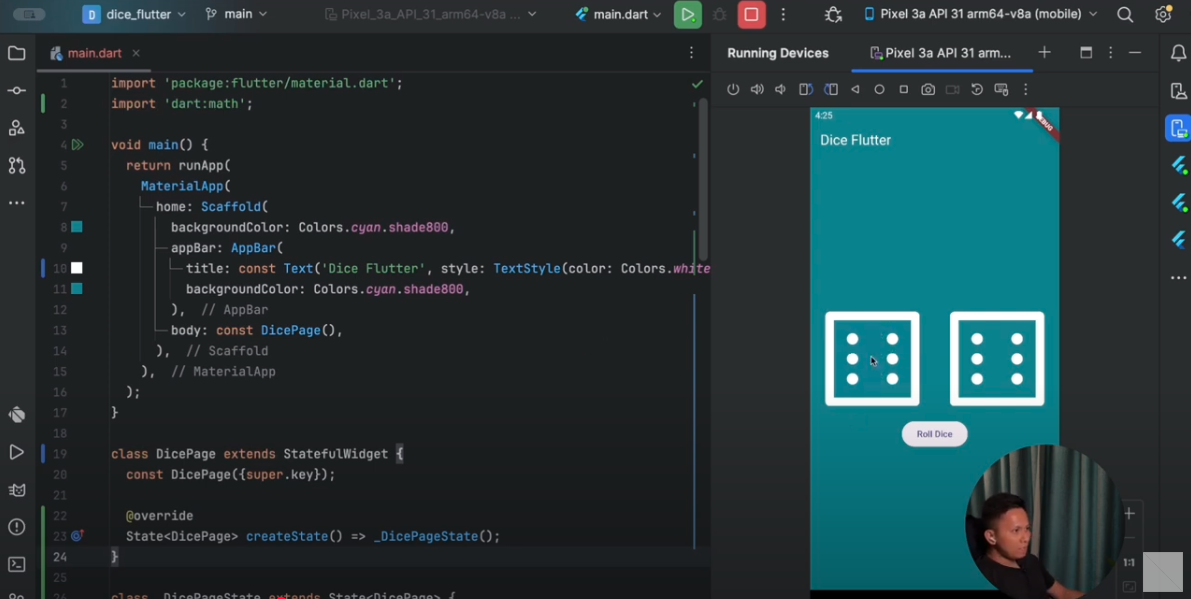Open the Pull Requests tool window

coord(16,165)
